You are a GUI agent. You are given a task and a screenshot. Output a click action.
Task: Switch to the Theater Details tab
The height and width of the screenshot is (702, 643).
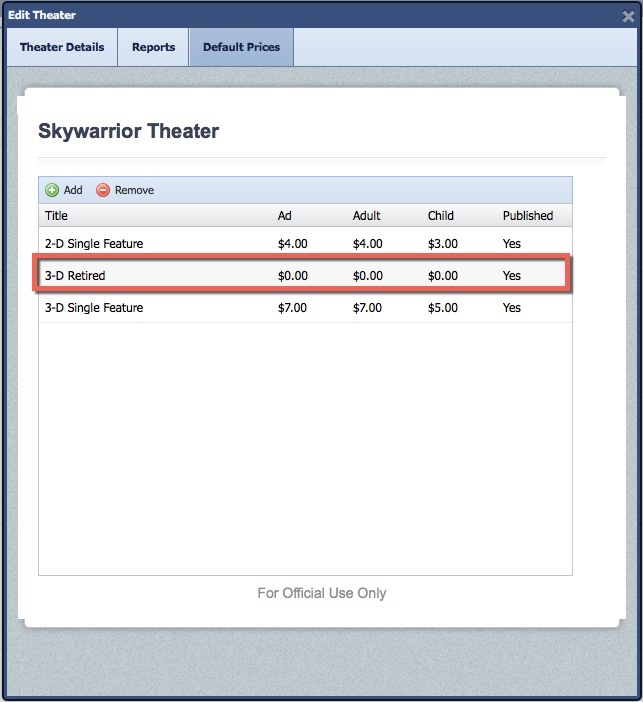coord(62,47)
